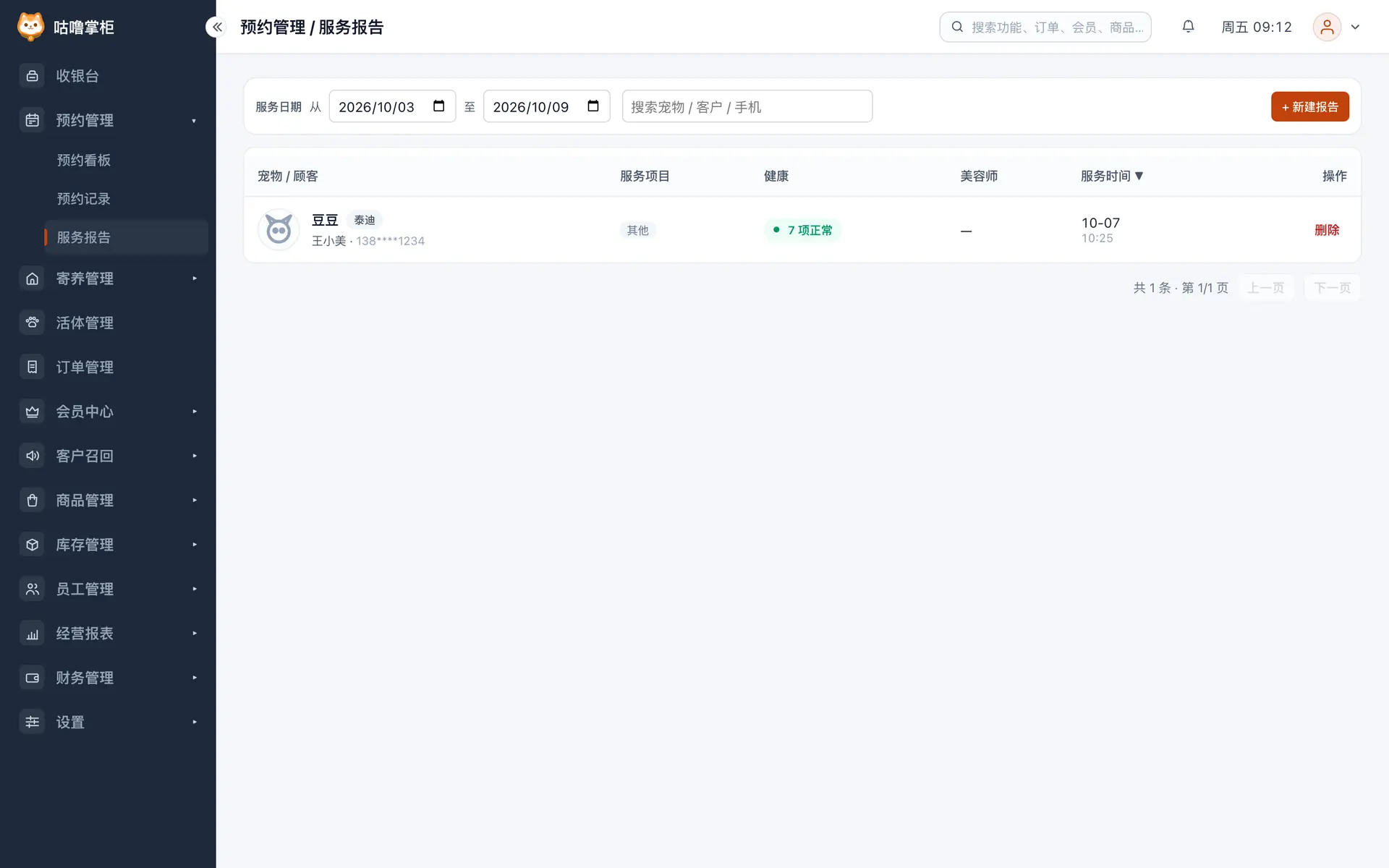Click the 订单管理 document icon

click(32, 367)
